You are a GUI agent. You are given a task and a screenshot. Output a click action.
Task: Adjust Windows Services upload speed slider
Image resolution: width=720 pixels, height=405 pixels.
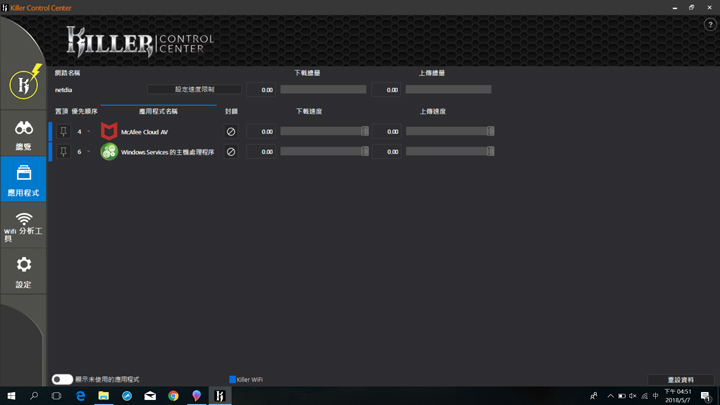click(x=490, y=151)
